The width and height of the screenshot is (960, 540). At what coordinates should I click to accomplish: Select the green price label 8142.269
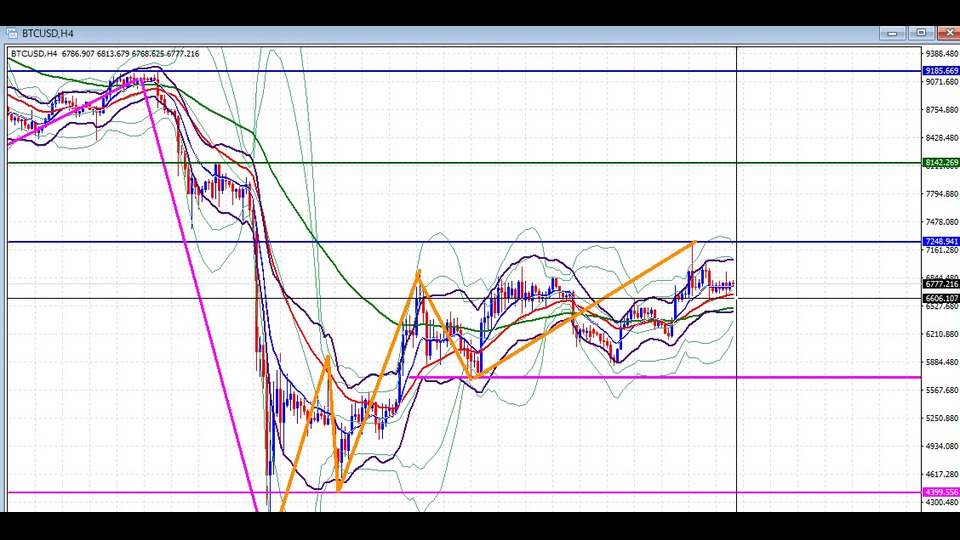tap(941, 163)
